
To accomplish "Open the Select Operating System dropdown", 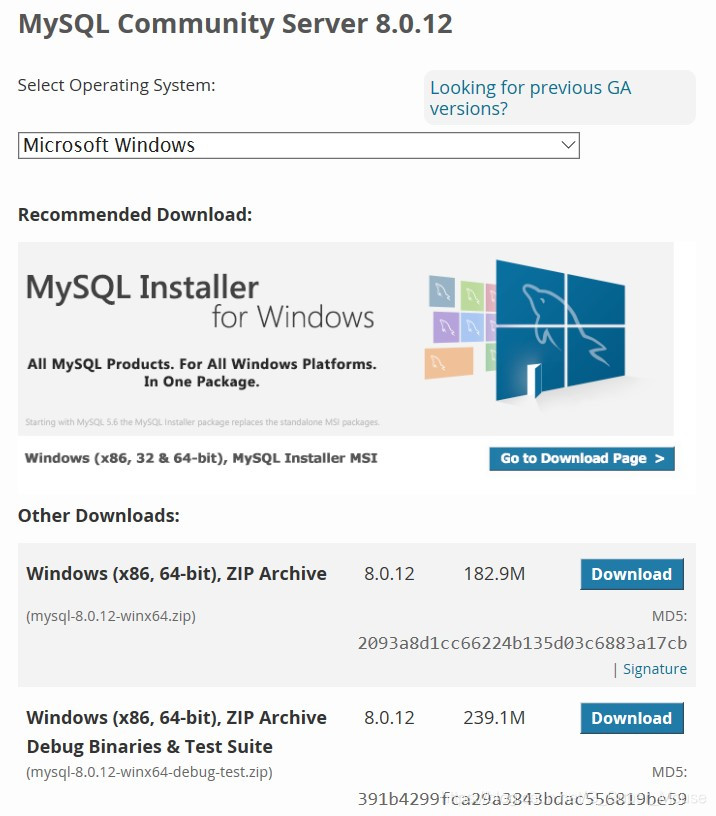I will click(299, 145).
